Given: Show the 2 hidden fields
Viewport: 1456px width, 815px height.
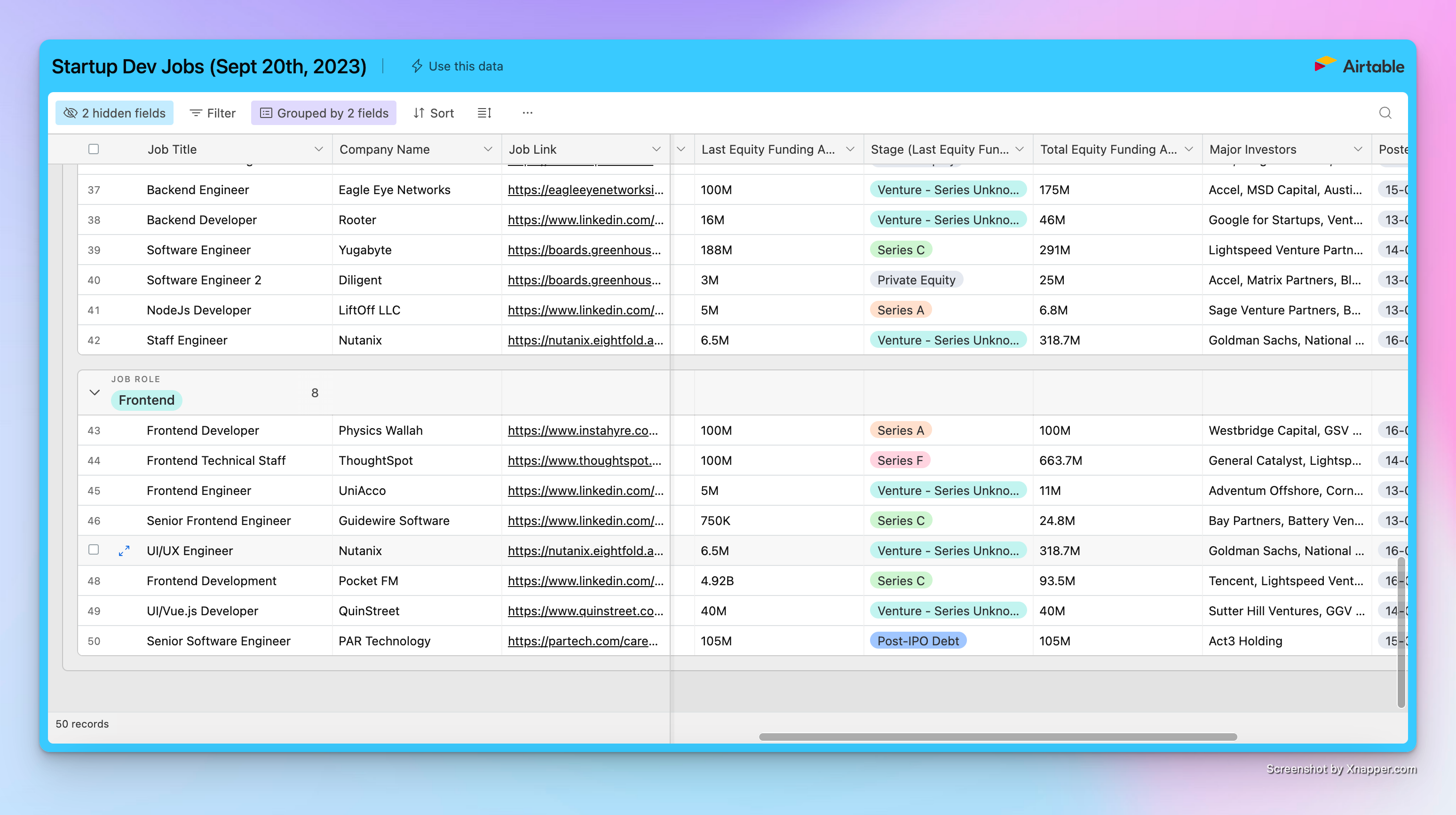Looking at the screenshot, I should click(x=115, y=113).
